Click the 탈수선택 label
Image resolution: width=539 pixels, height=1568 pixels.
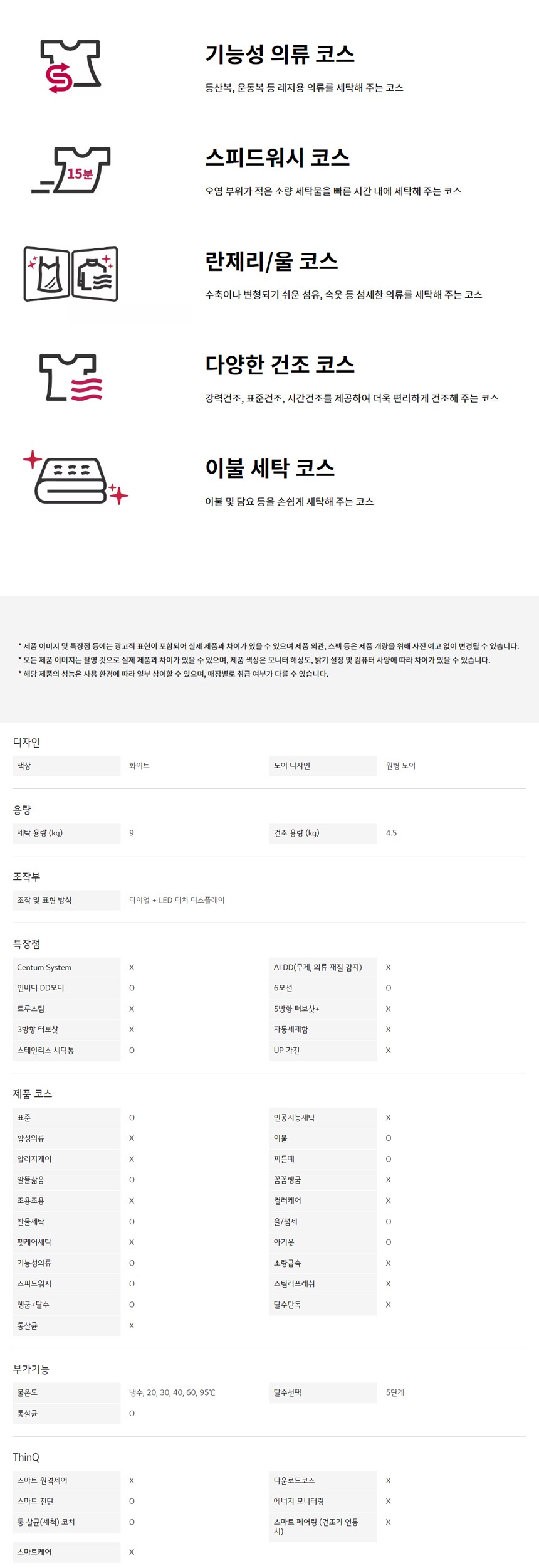click(323, 1392)
